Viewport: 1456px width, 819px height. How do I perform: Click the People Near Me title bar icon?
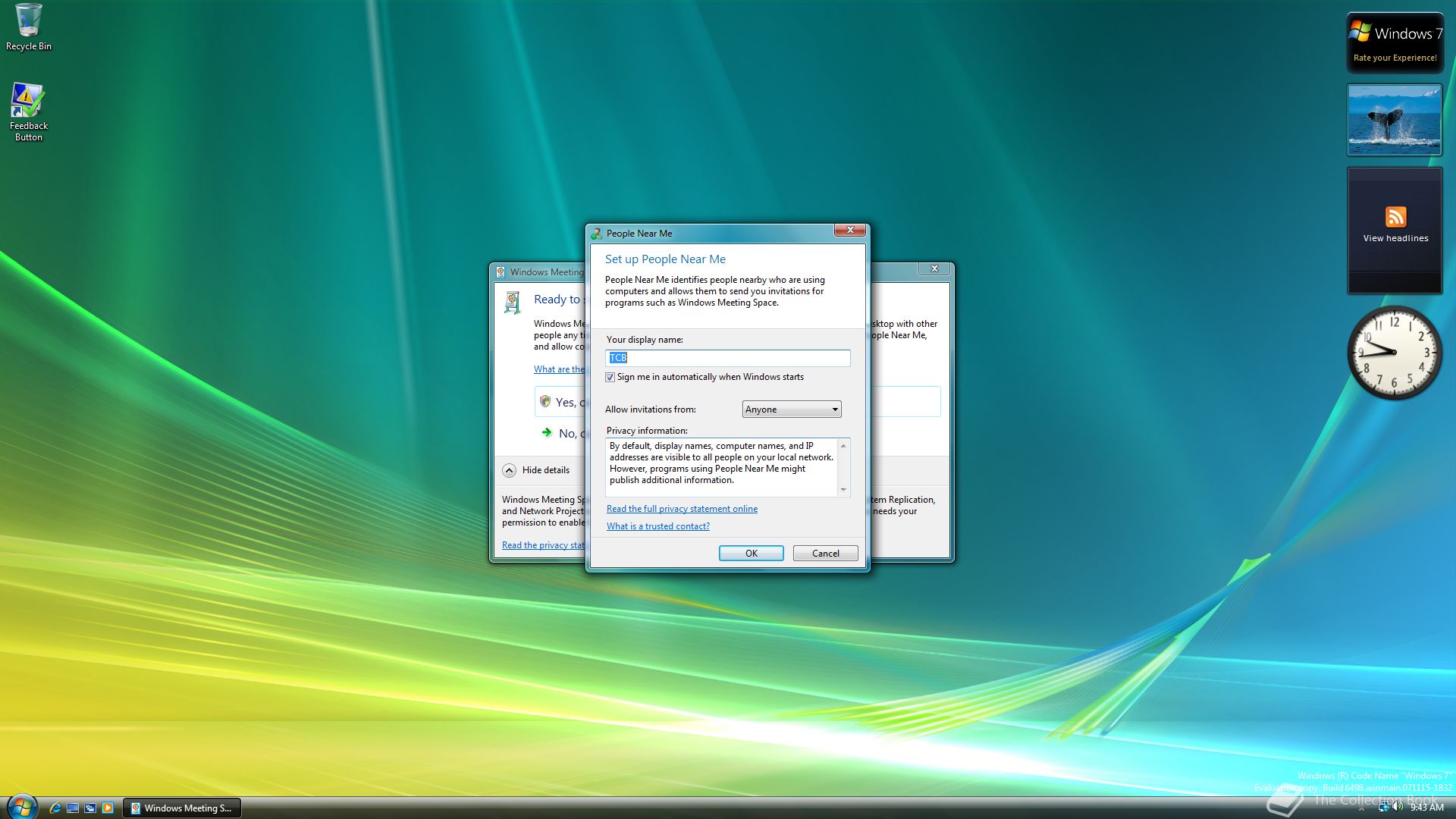[597, 234]
